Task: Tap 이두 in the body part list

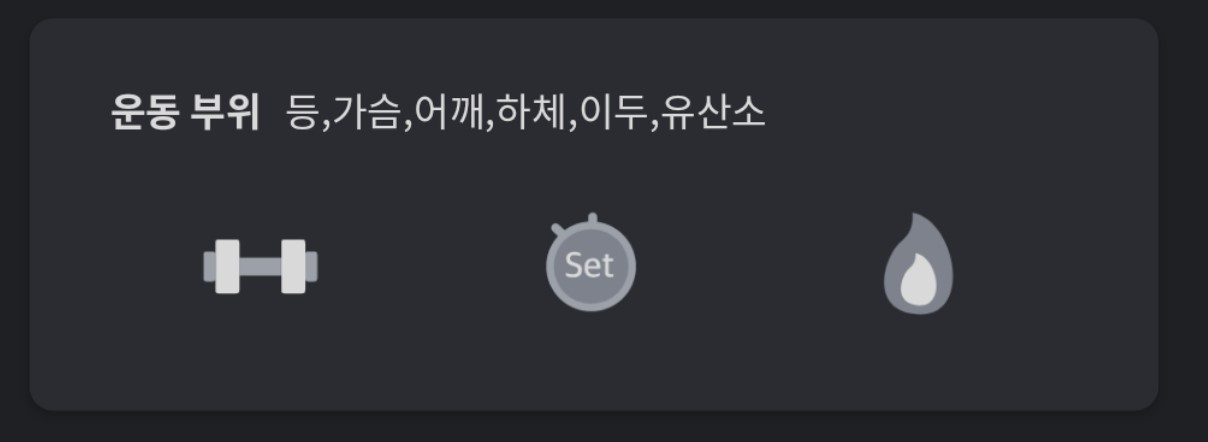Action: point(614,113)
